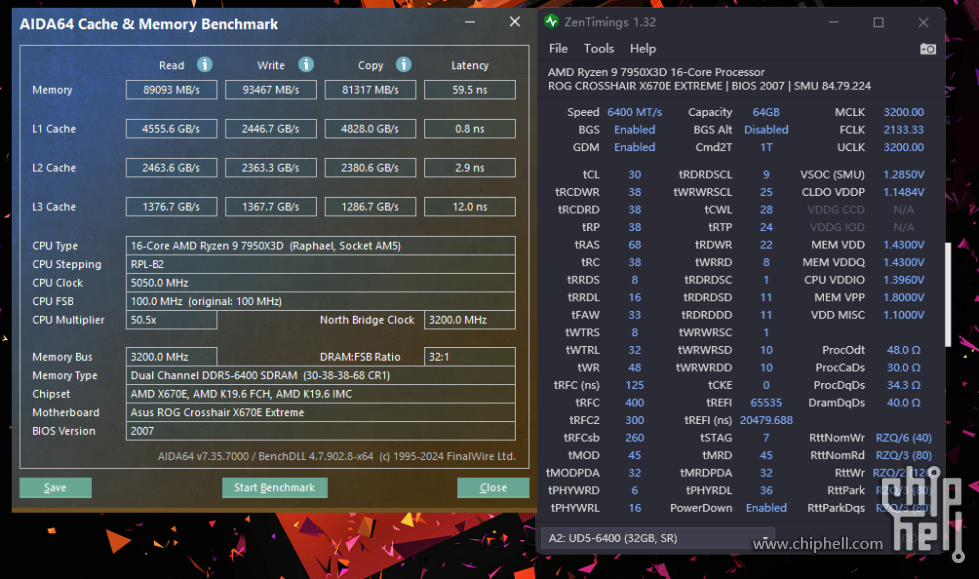Minimize the ZenTimings window

coord(834,22)
